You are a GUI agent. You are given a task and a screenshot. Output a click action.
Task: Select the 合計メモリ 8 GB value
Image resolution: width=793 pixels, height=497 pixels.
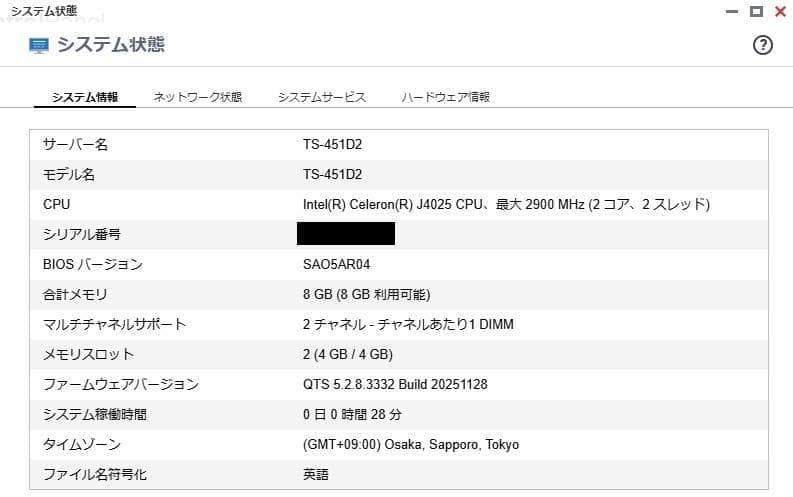[367, 295]
